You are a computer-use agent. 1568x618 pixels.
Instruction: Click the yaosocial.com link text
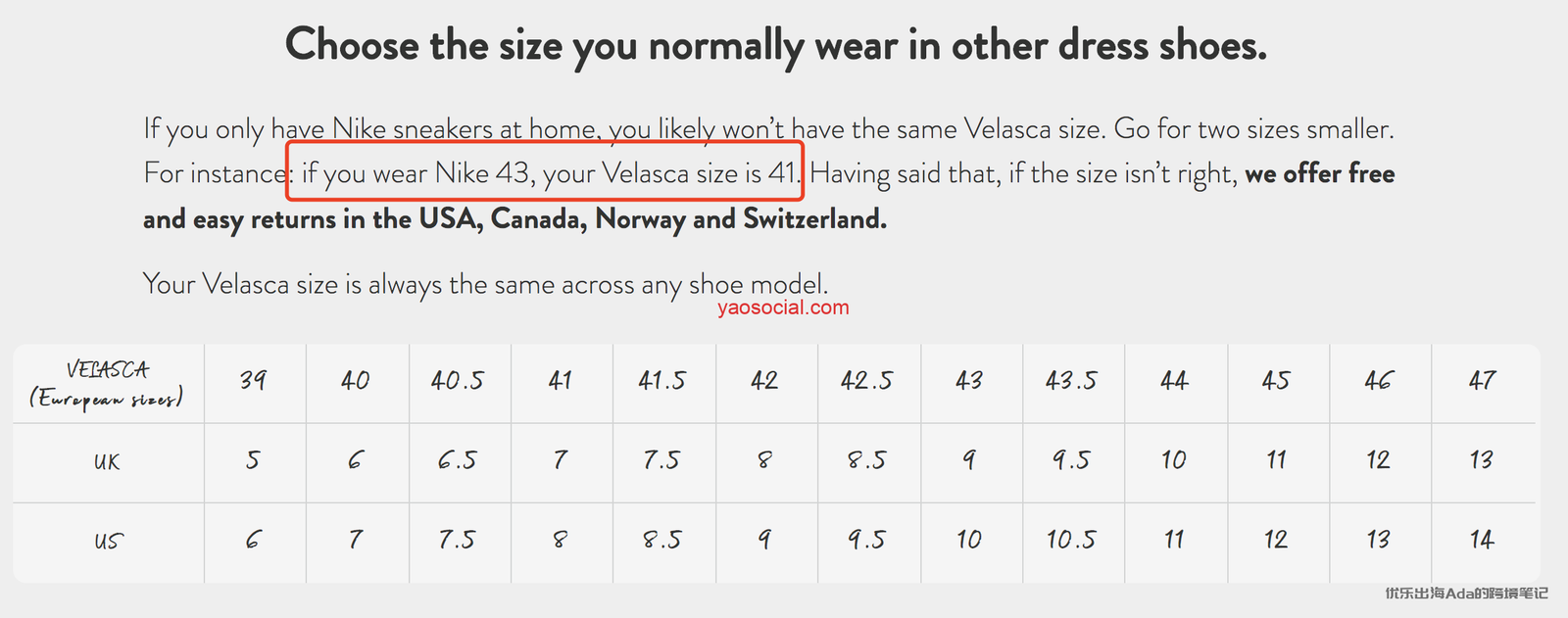pyautogui.click(x=783, y=308)
